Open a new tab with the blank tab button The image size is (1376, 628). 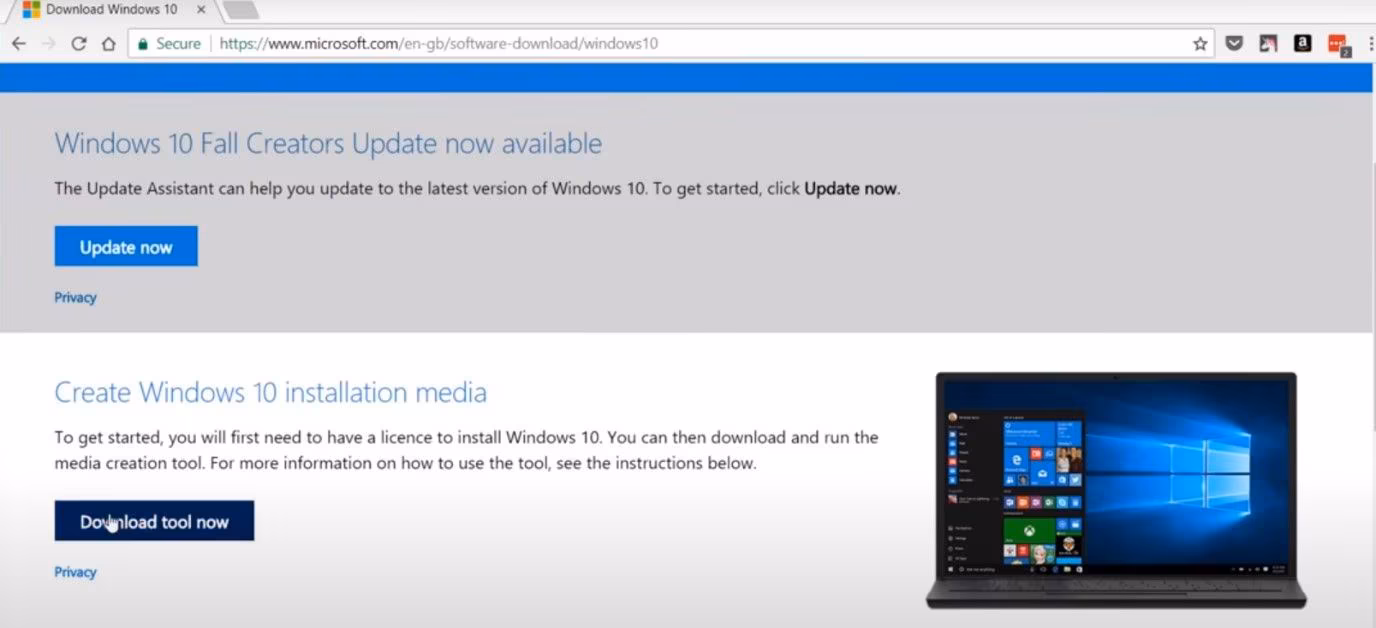click(x=240, y=10)
